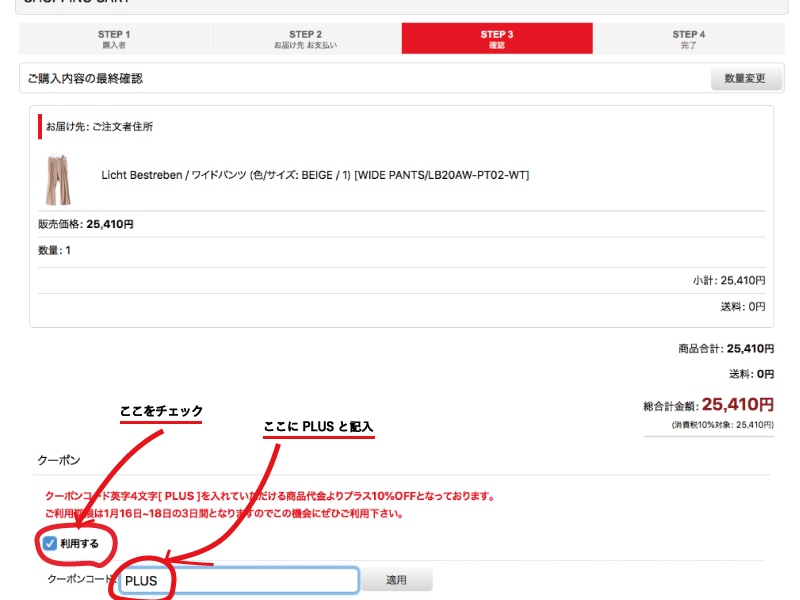The width and height of the screenshot is (800, 600).
Task: Open the STEP 2 delivery and payment tab
Action: [306, 39]
